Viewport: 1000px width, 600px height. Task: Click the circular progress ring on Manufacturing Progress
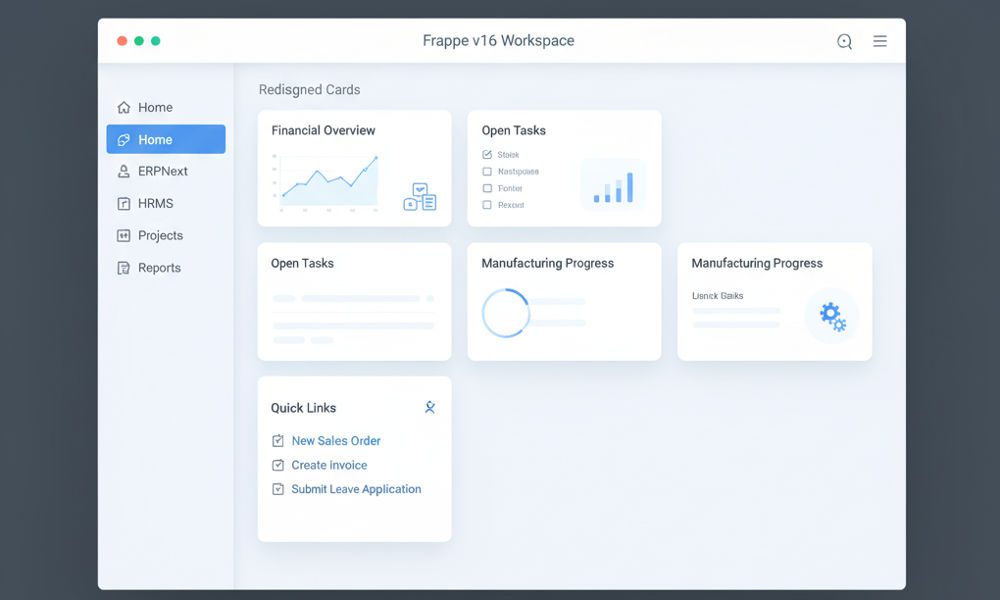coord(507,312)
